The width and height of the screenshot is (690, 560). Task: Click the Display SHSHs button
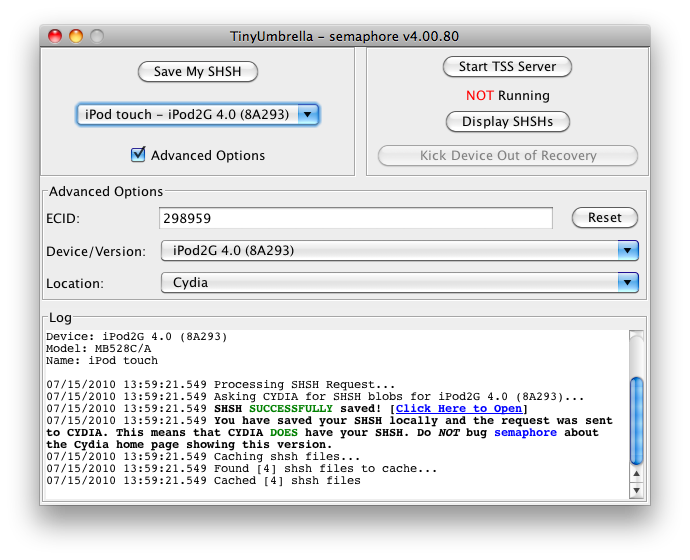[507, 122]
